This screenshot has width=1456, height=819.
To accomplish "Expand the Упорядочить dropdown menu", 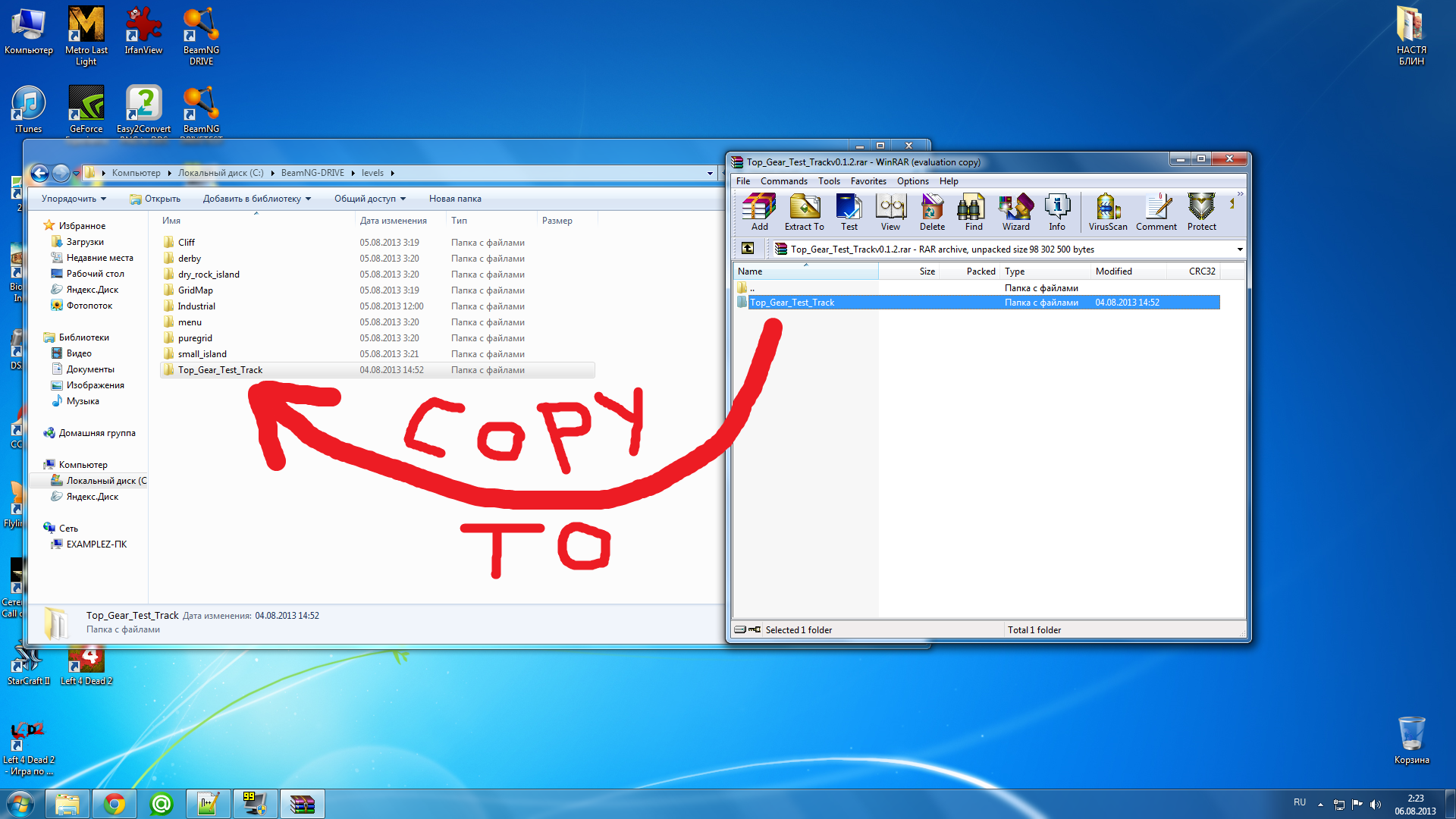I will [x=74, y=199].
